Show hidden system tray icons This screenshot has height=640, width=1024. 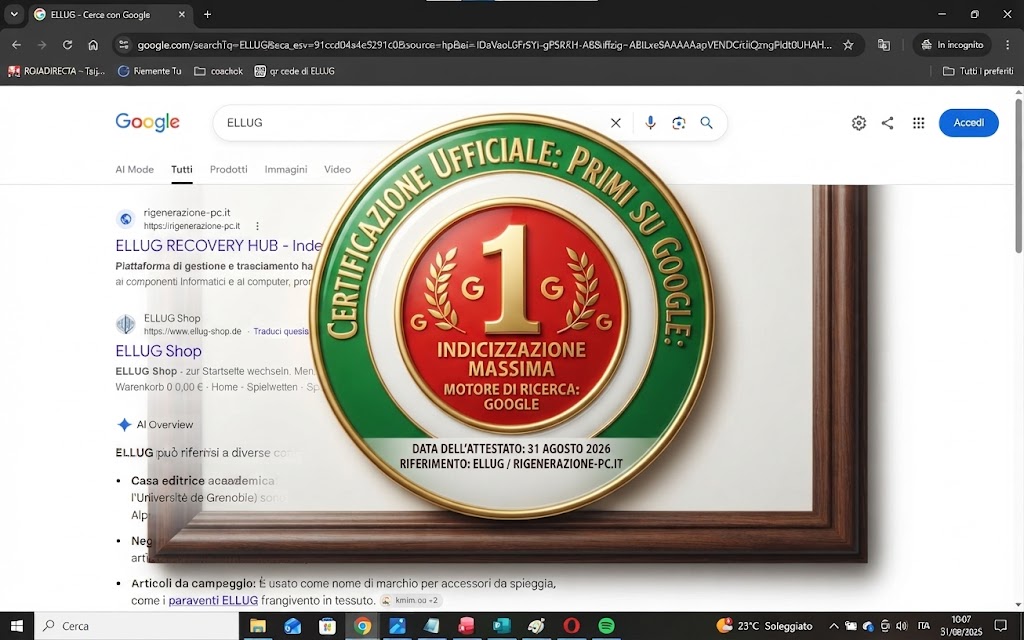(833, 626)
